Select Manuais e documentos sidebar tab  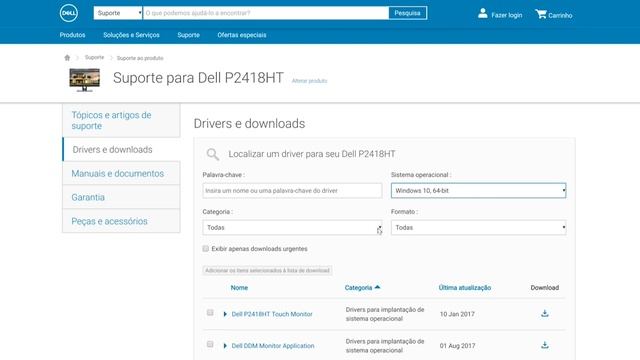pos(121,173)
